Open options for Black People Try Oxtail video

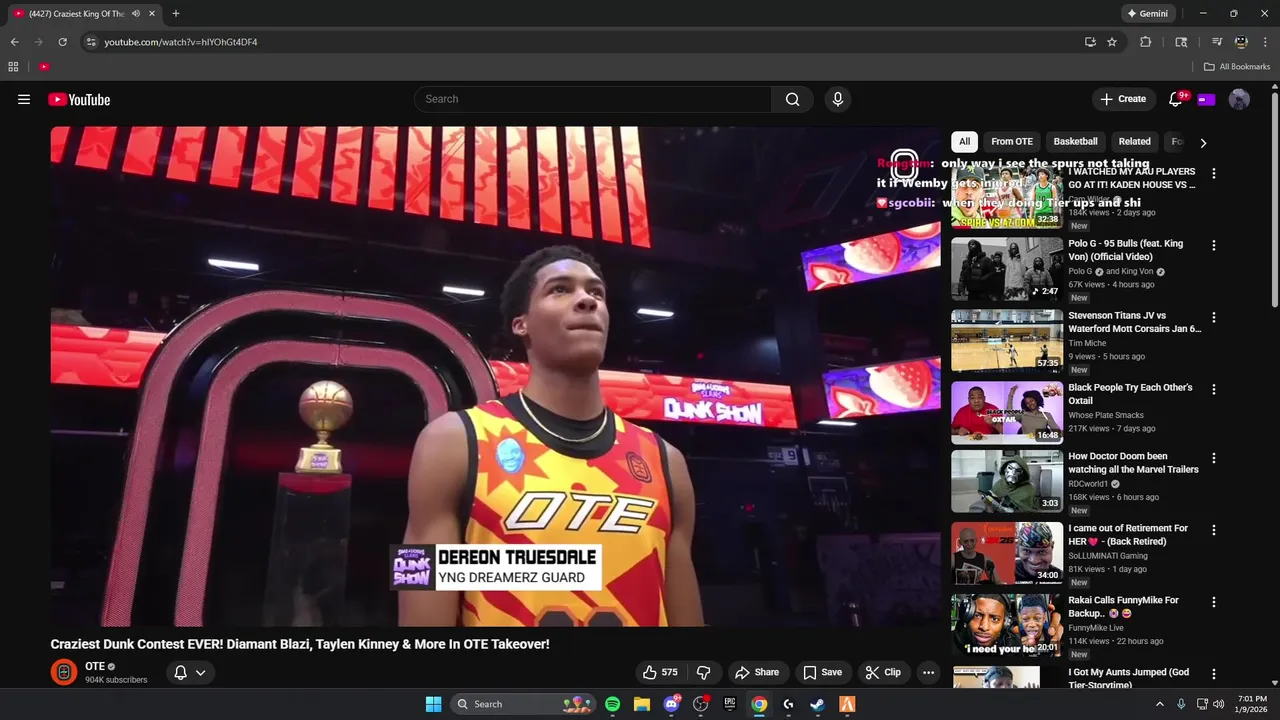1214,389
